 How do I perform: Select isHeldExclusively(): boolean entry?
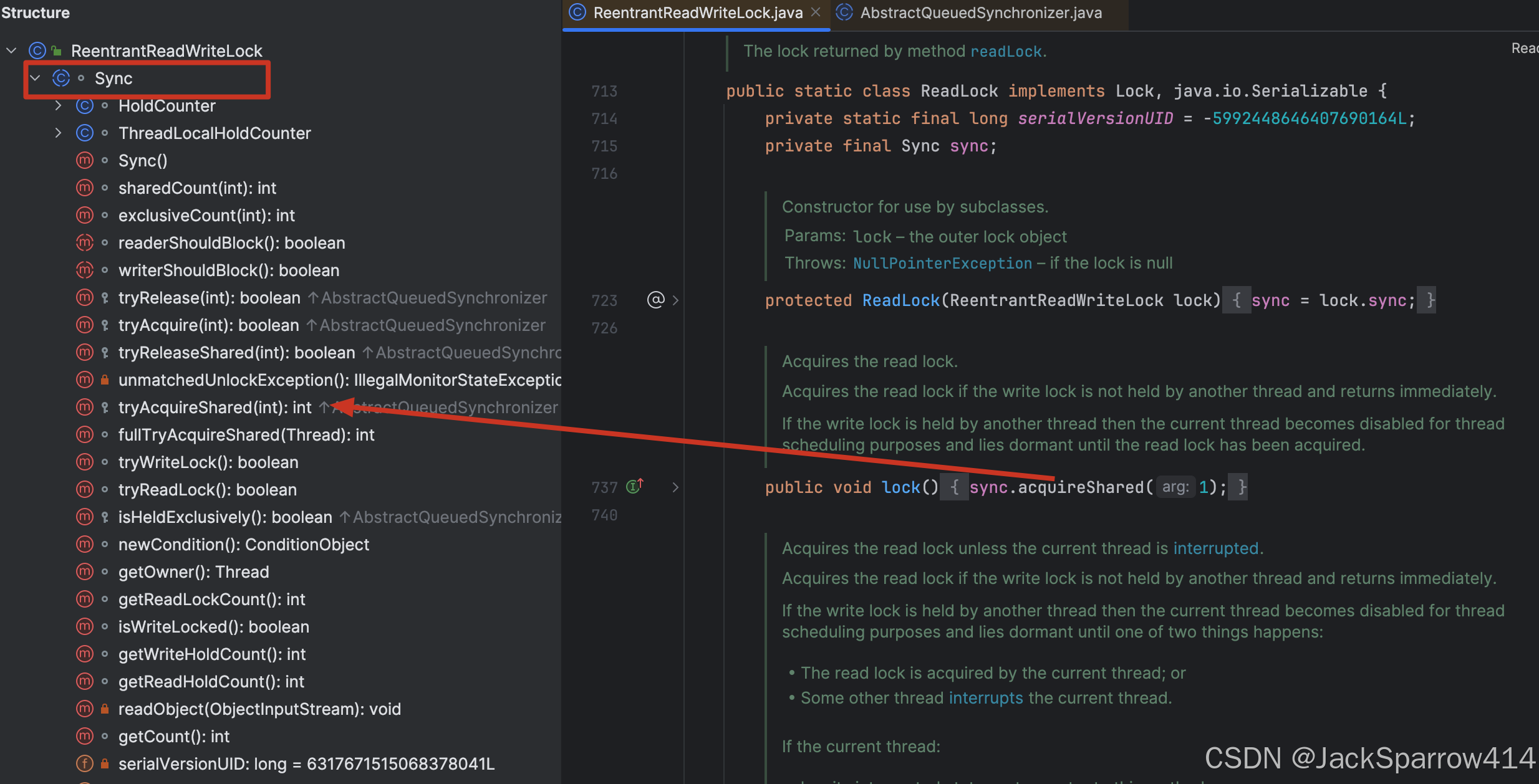click(225, 517)
